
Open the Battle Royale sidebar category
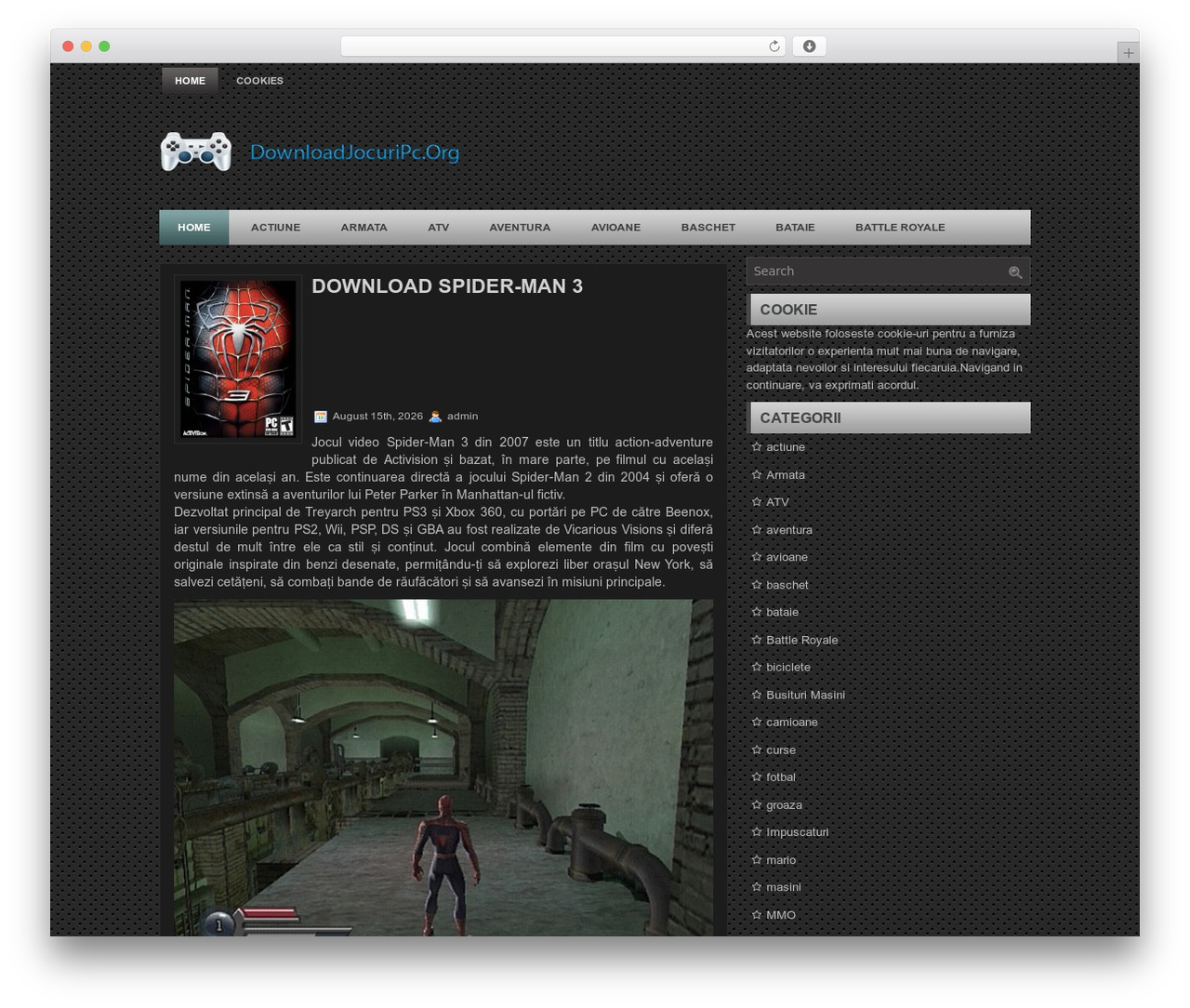coord(802,640)
